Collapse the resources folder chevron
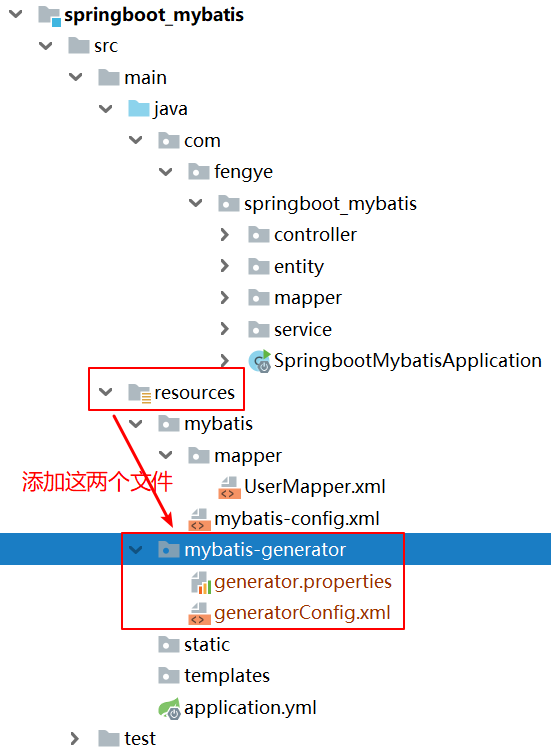The height and width of the screenshot is (754, 551). coord(105,392)
